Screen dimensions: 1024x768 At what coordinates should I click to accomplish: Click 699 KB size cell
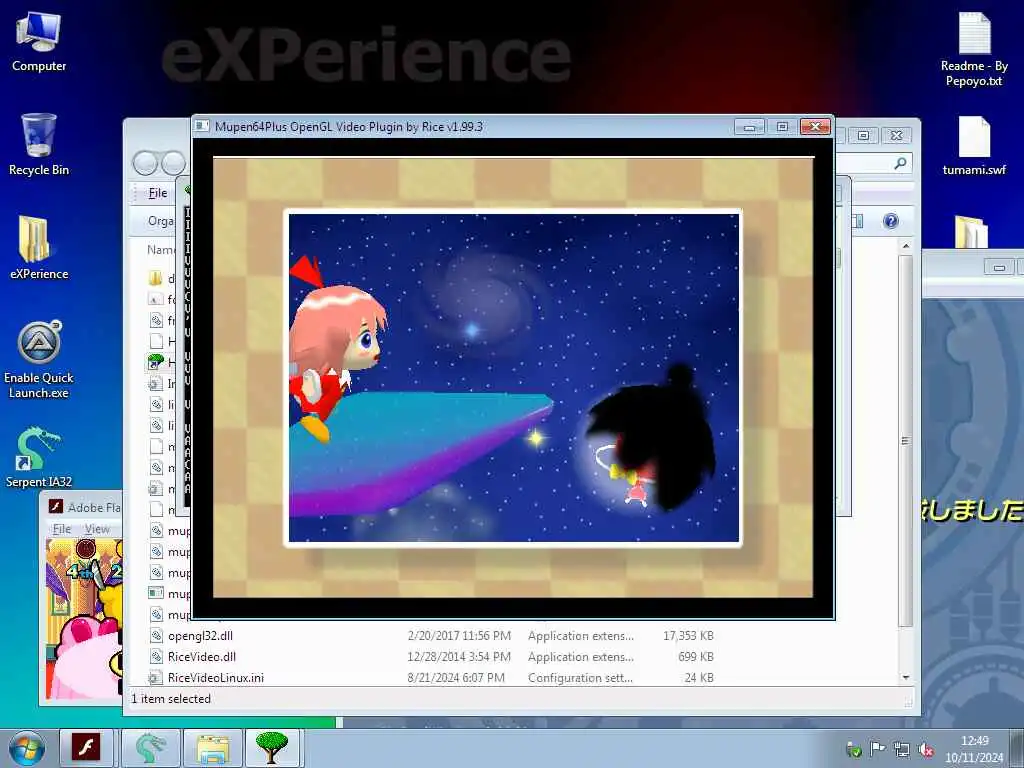(696, 656)
